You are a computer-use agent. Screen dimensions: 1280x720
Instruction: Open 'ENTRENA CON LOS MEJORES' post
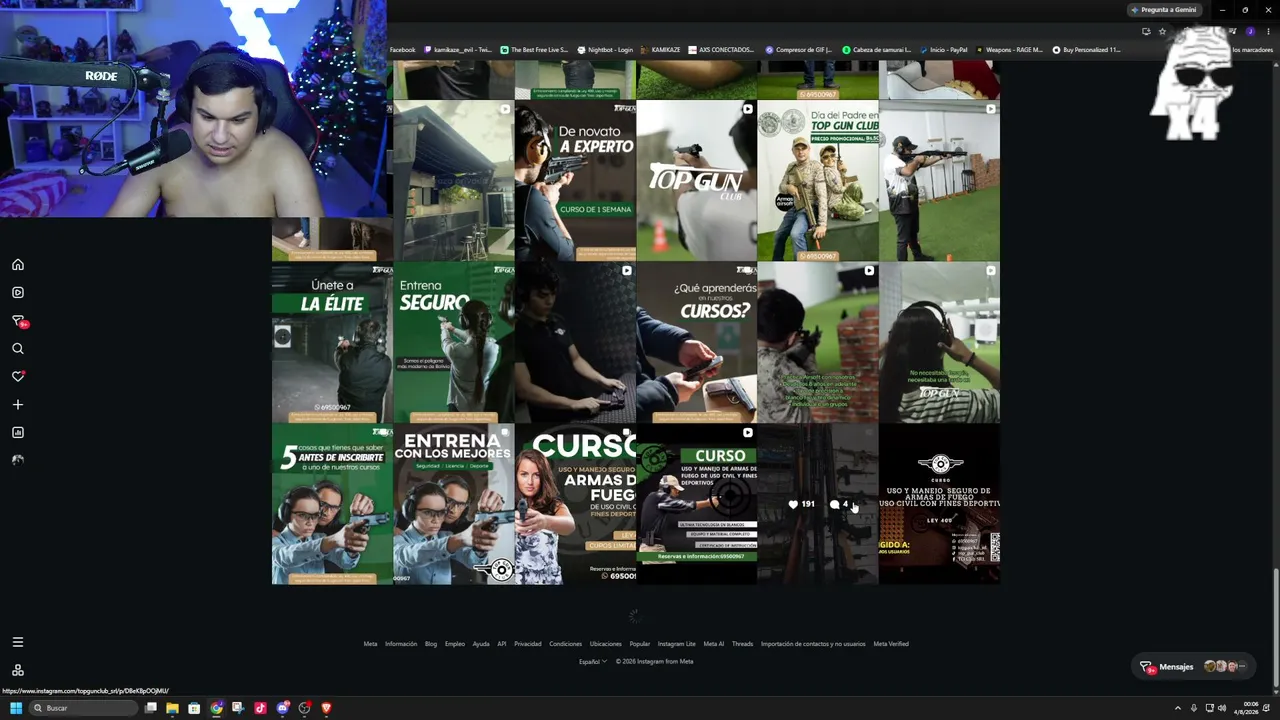454,504
